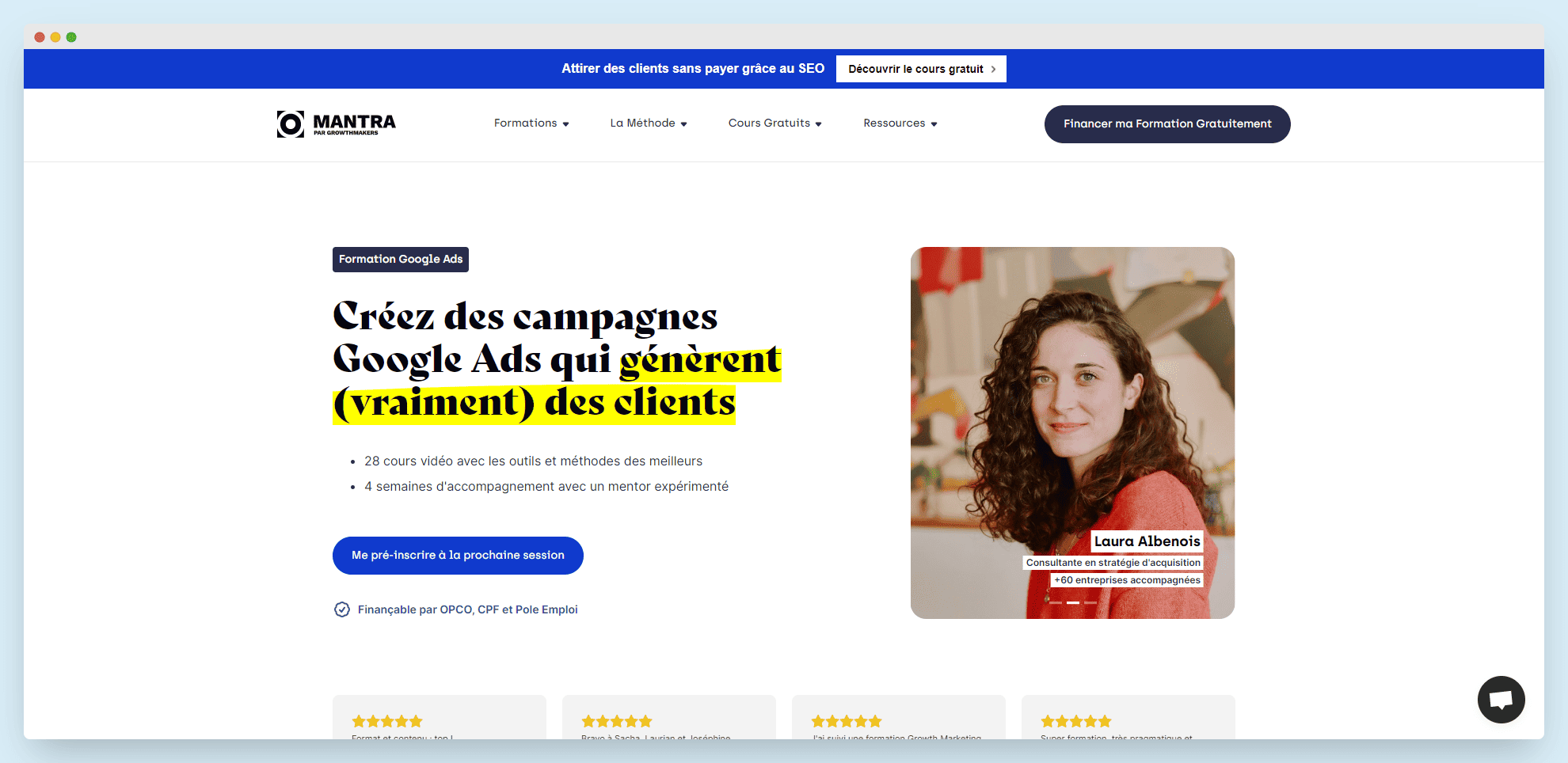Click the five-star rating on the first review card

[387, 721]
